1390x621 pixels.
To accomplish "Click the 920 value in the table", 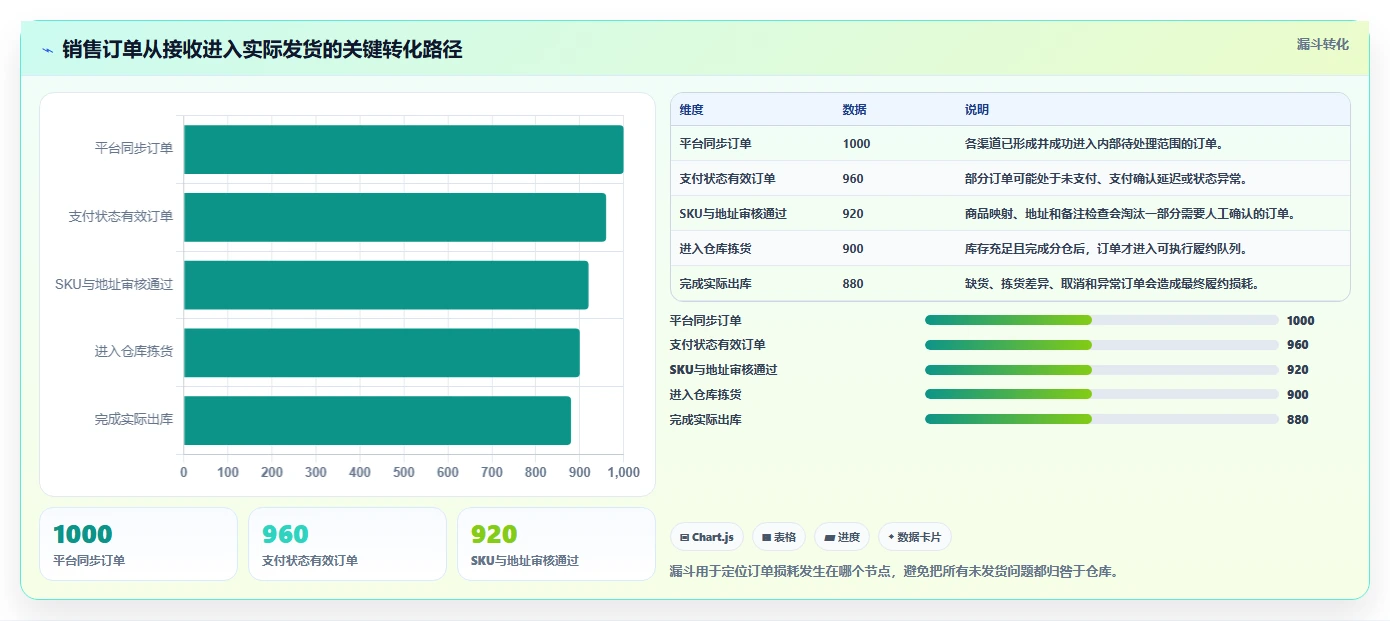I will click(853, 214).
